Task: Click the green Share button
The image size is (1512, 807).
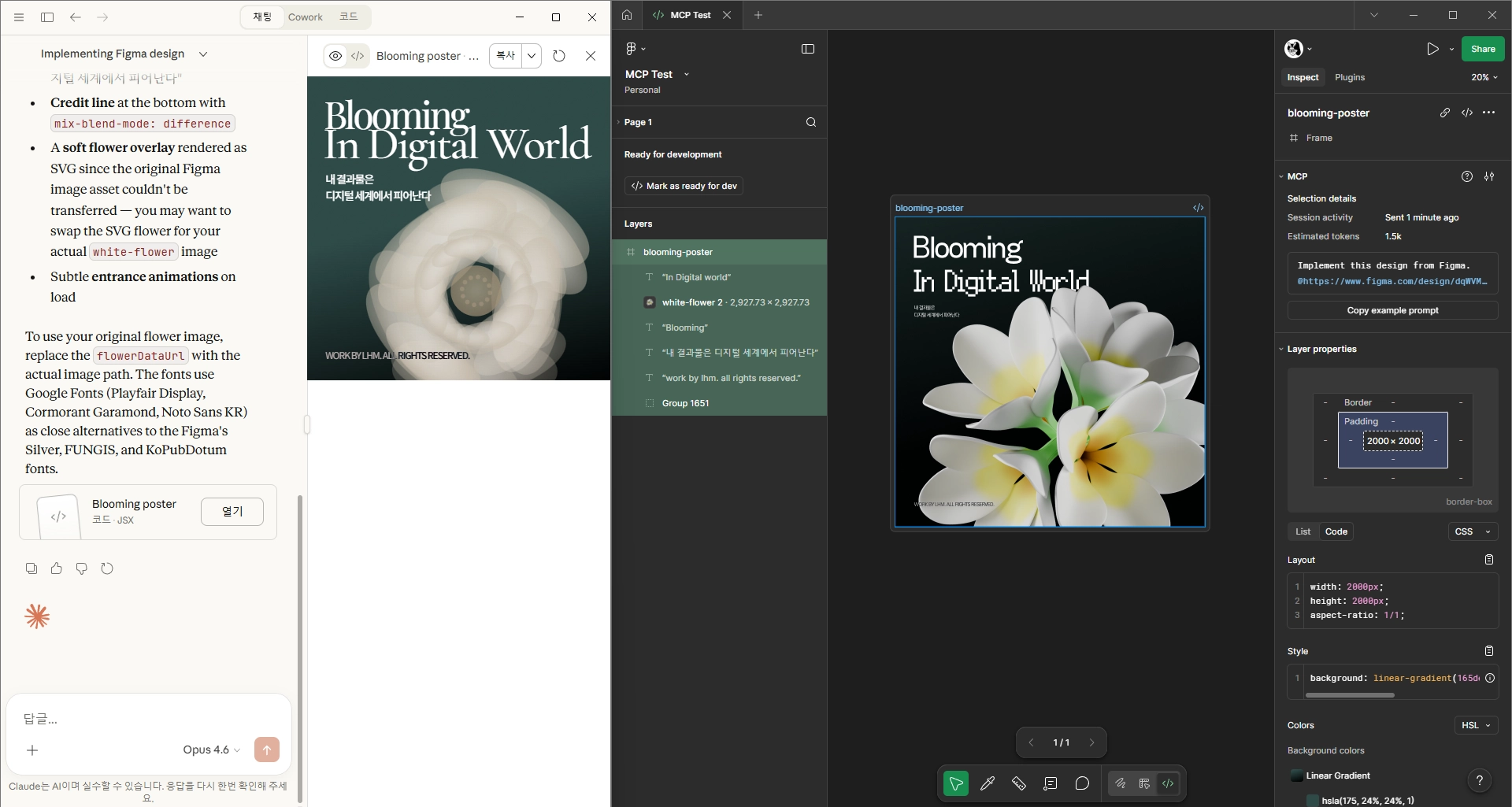Action: (1482, 49)
